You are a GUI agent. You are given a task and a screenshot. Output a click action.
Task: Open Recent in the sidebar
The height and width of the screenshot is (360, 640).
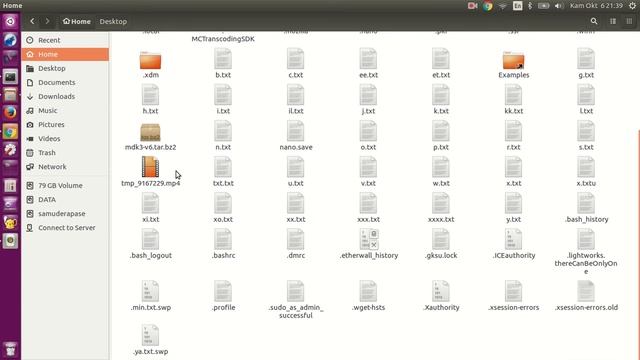(x=65, y=40)
